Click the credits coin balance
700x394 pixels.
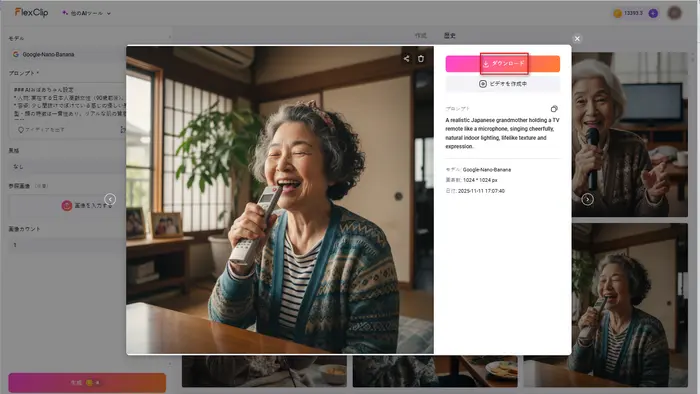(x=629, y=13)
